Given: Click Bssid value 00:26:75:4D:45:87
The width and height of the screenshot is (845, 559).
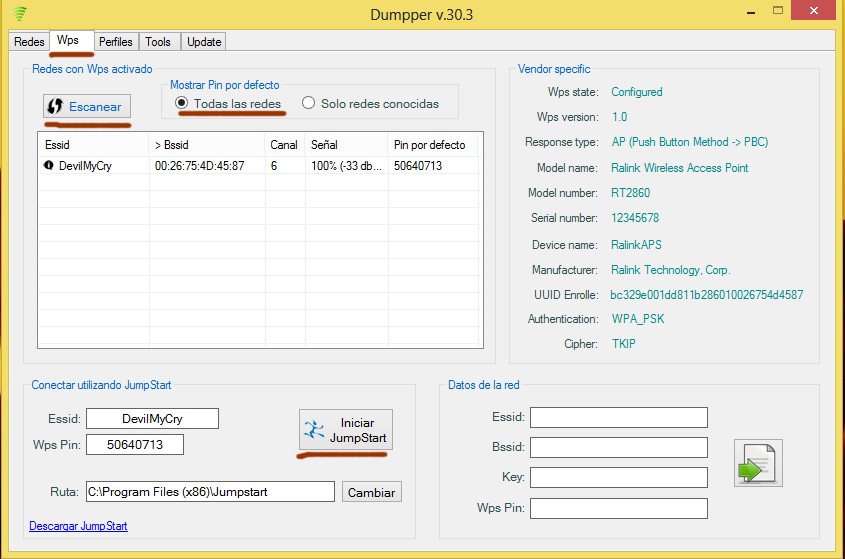Looking at the screenshot, I should pos(199,165).
